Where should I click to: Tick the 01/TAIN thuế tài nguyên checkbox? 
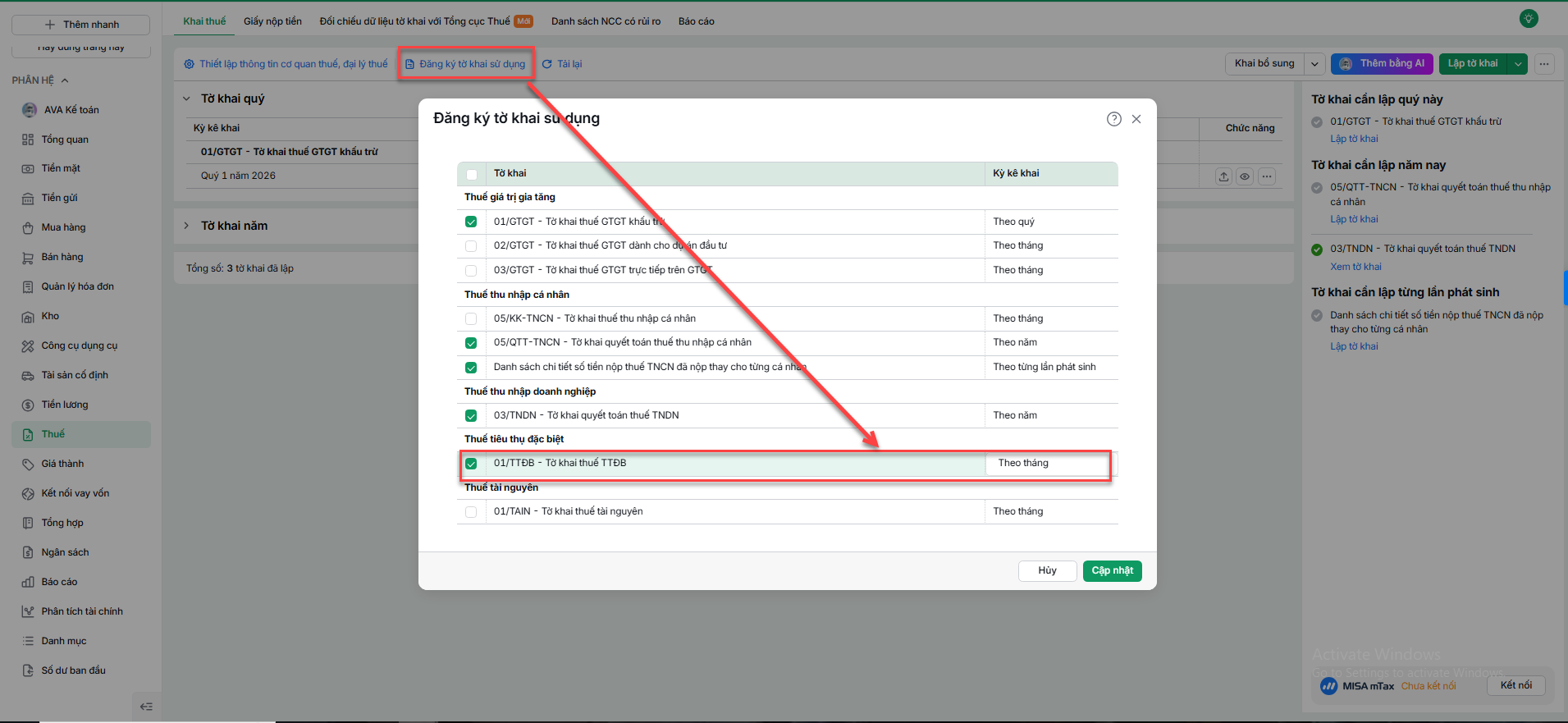(471, 512)
